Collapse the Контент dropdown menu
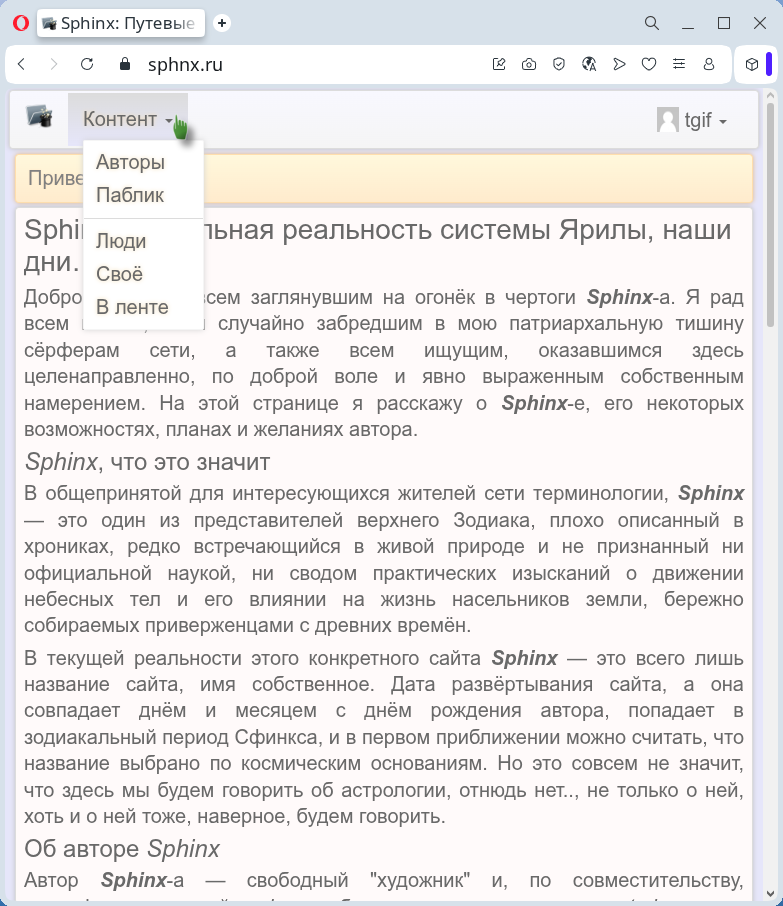 127,120
